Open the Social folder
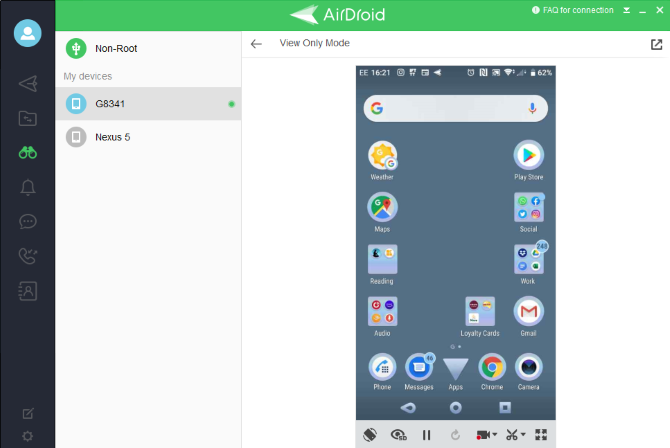 pos(529,212)
